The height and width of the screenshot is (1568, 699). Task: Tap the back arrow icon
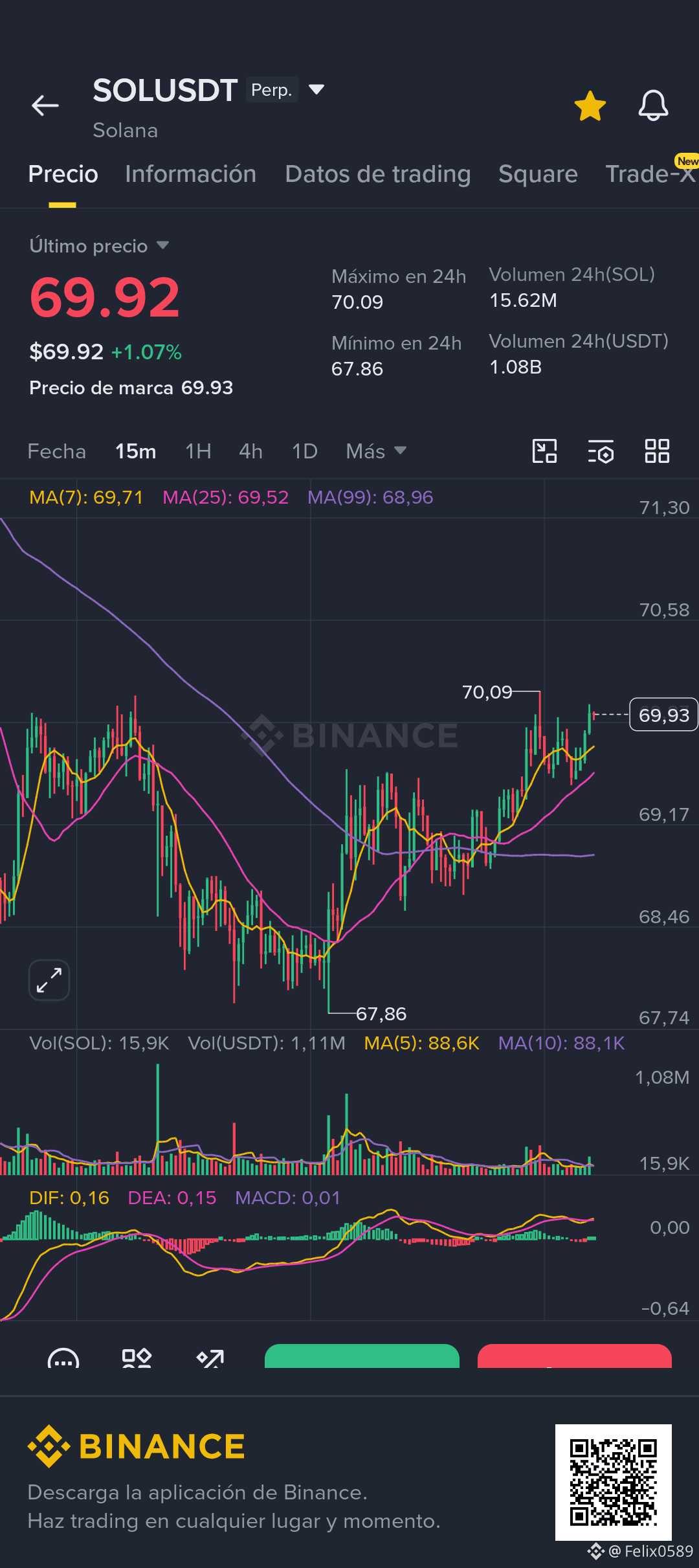(45, 105)
